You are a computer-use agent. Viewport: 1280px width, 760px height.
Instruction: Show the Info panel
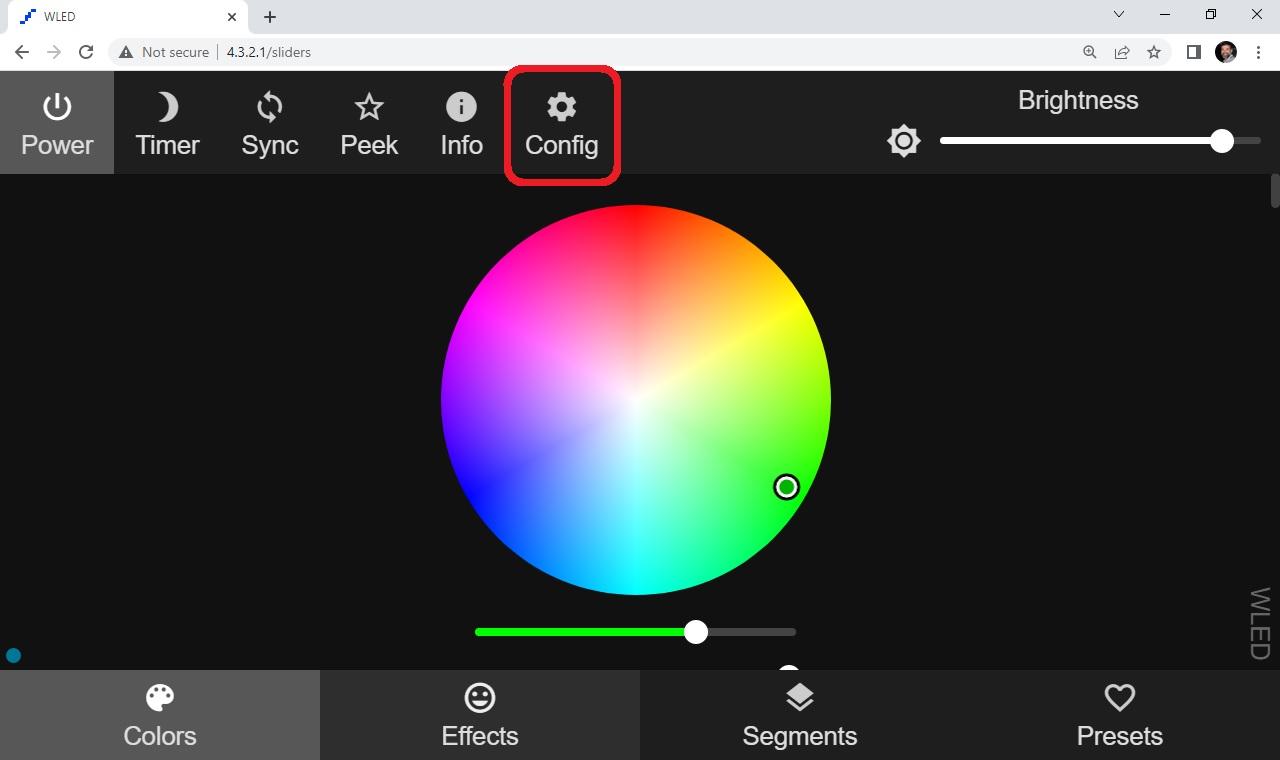tap(461, 124)
